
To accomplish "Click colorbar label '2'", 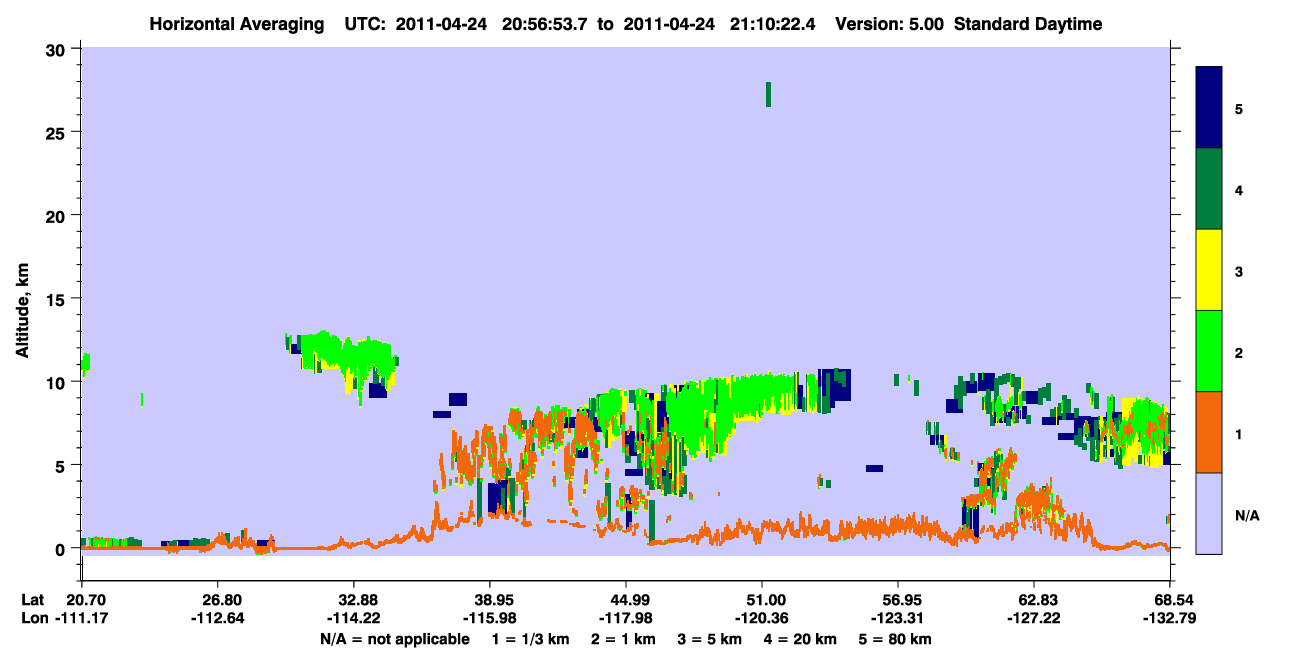I will pos(1238,352).
